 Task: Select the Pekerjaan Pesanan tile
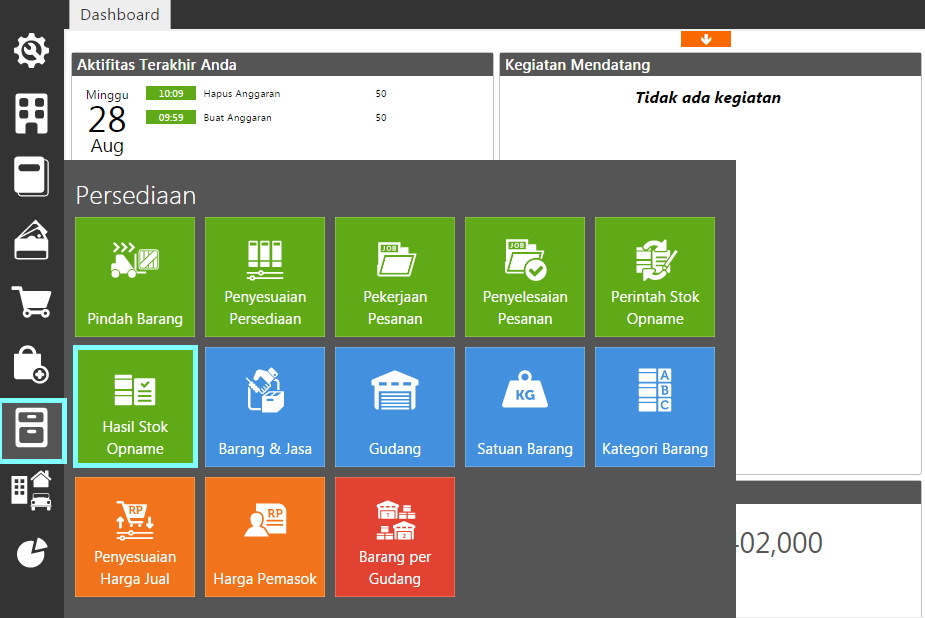pos(395,277)
